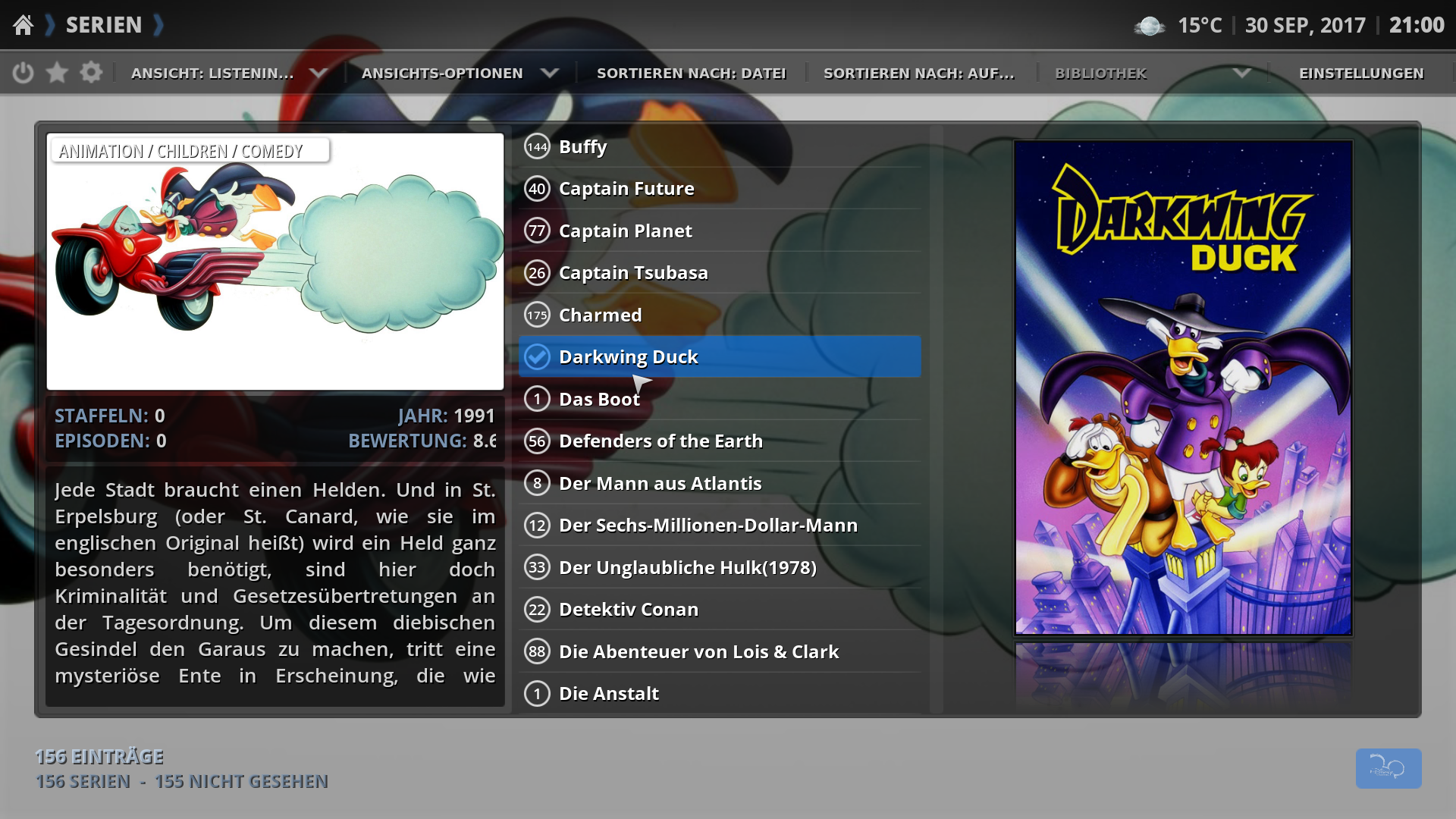Viewport: 1456px width, 819px height.
Task: Click the 33 badge beside Der Unglaubliche Hulk
Action: 537,567
